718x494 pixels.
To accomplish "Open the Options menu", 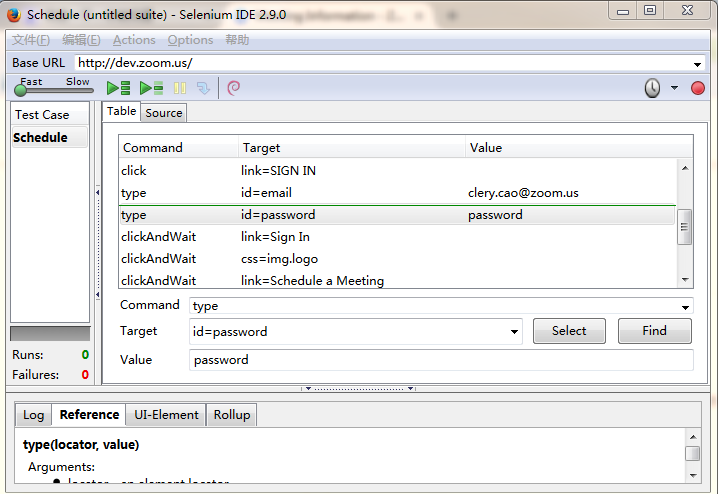I will click(x=190, y=40).
